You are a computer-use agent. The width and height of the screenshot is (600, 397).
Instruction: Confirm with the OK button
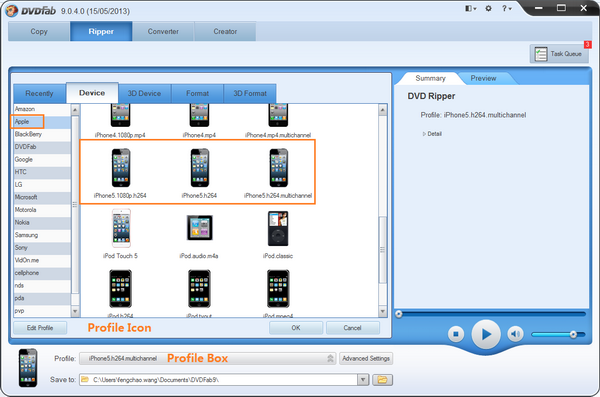click(296, 328)
